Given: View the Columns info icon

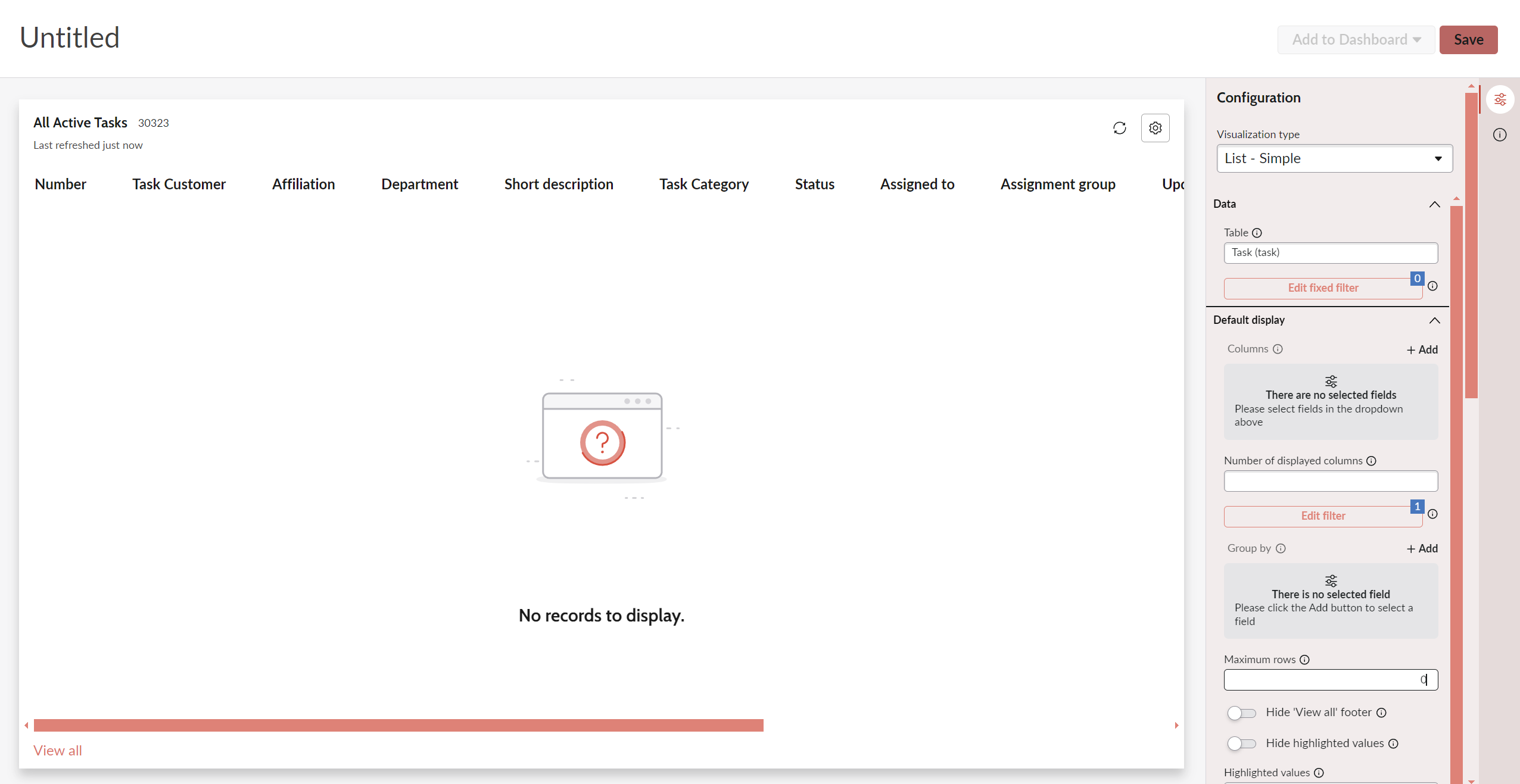Looking at the screenshot, I should tap(1279, 349).
